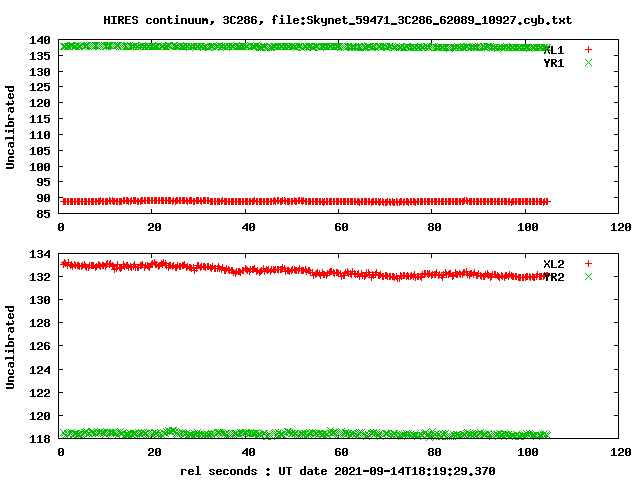Screen dimensions: 640x480
Task: Click the y-axis tick label 128
Action: pyautogui.click(x=40, y=323)
